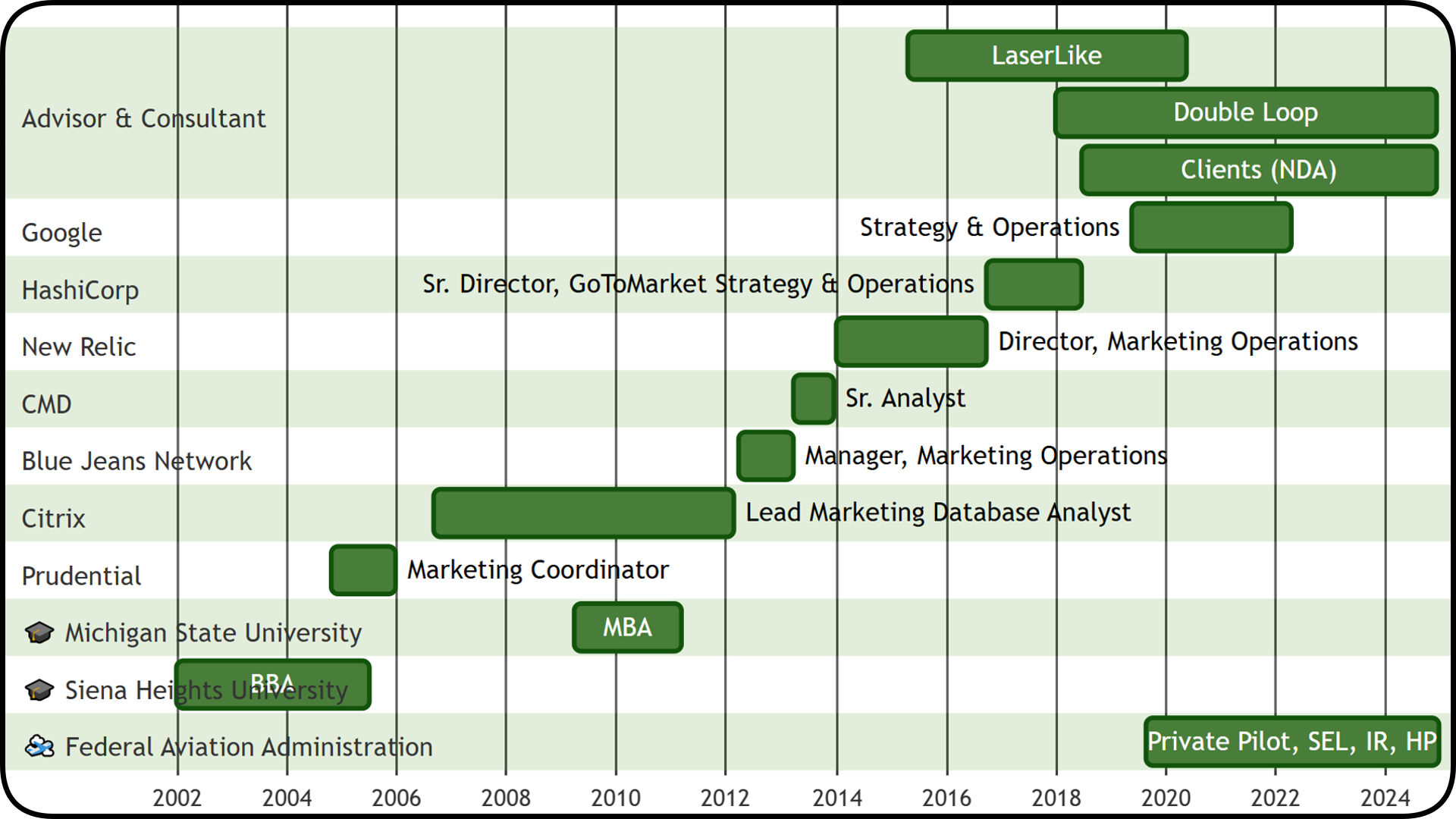1456x819 pixels.
Task: Click the Federal Aviation Administration label
Action: point(249,748)
